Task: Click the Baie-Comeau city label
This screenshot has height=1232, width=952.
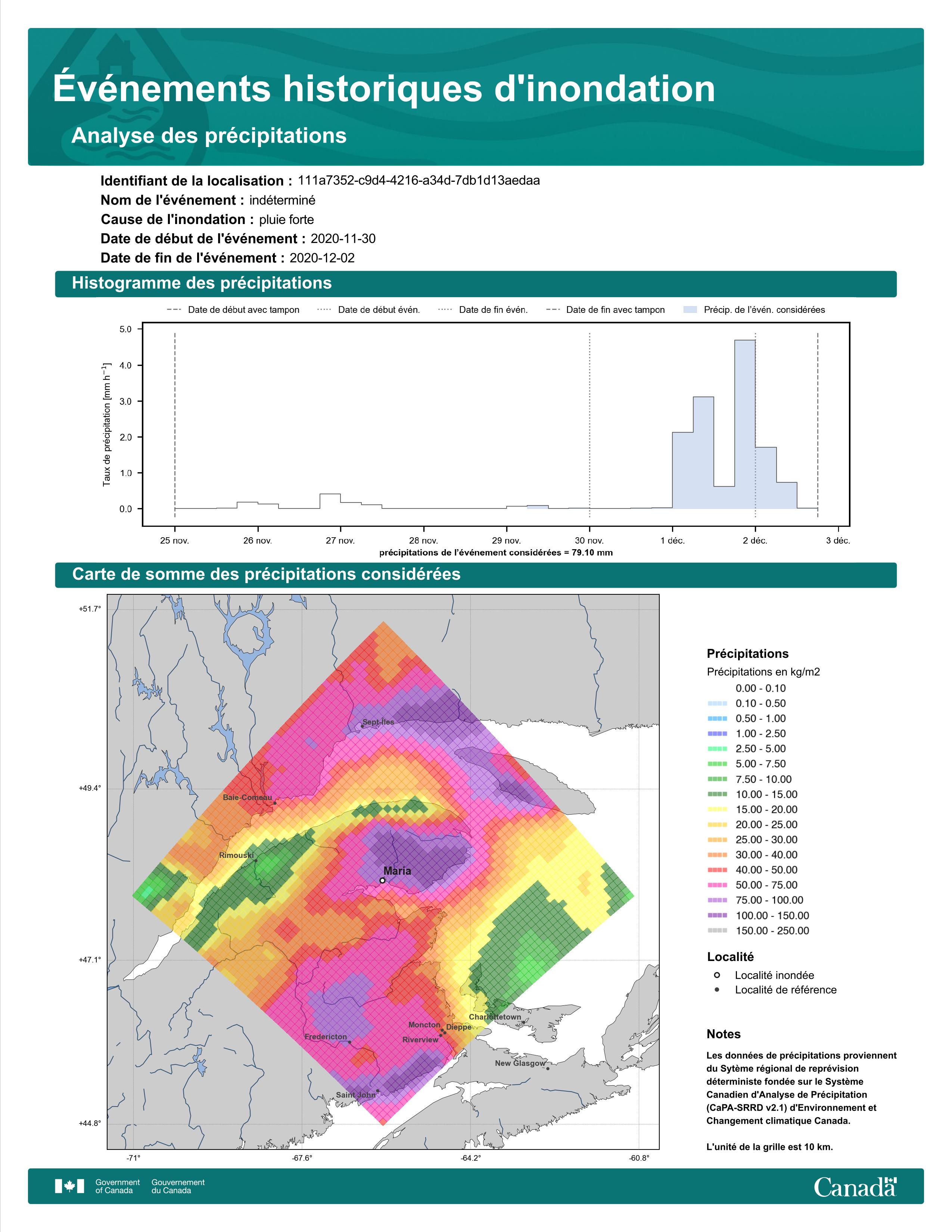Action: 248,798
